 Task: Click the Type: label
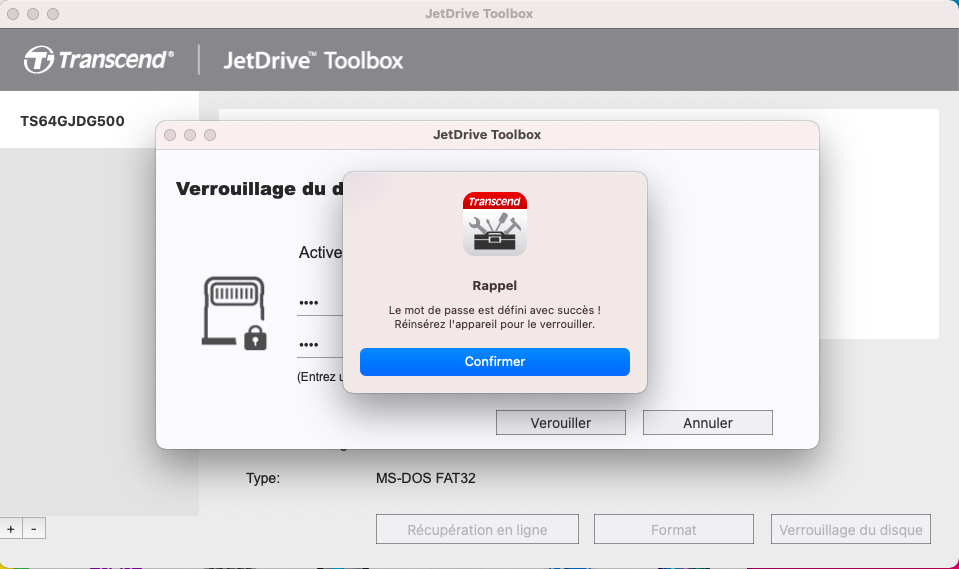pyautogui.click(x=263, y=478)
